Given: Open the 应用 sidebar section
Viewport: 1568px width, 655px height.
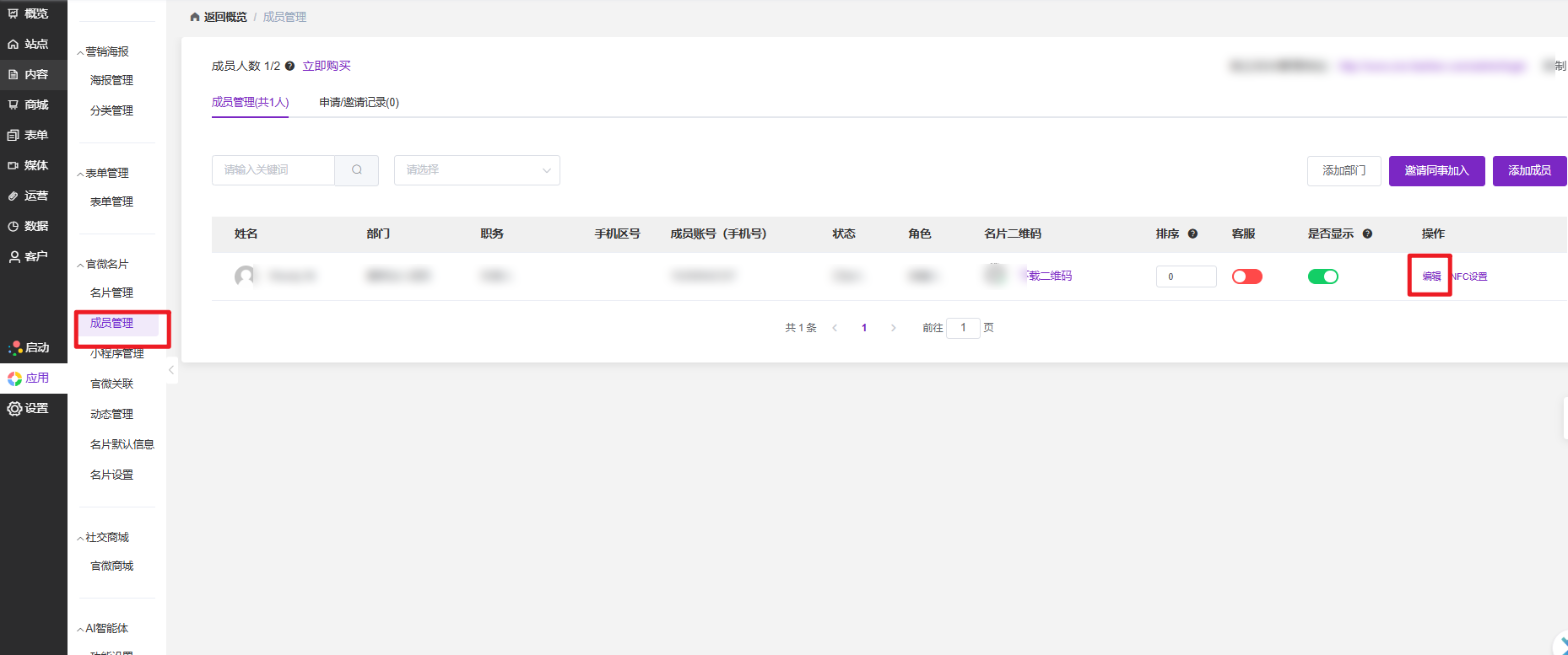Looking at the screenshot, I should tap(33, 378).
